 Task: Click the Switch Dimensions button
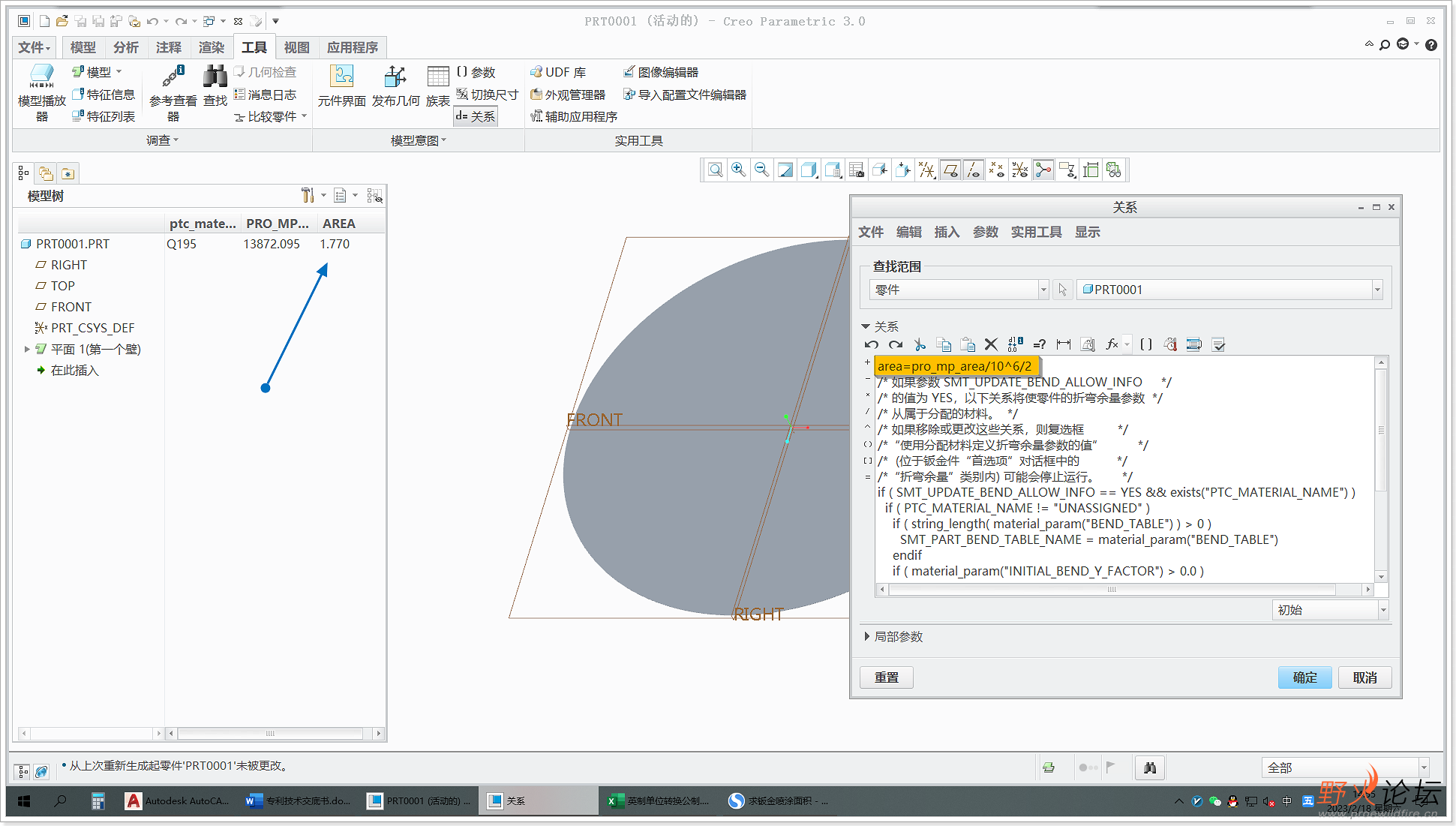[488, 95]
